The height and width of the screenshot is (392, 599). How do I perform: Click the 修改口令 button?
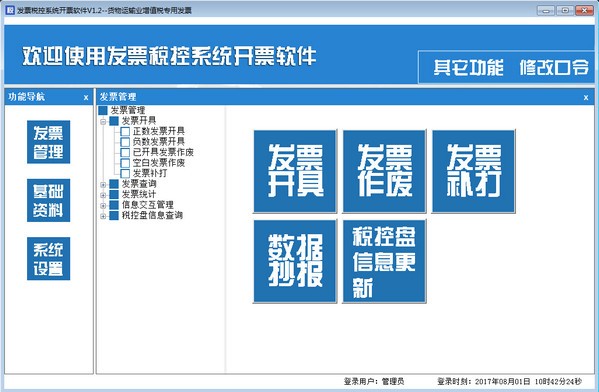coord(554,68)
